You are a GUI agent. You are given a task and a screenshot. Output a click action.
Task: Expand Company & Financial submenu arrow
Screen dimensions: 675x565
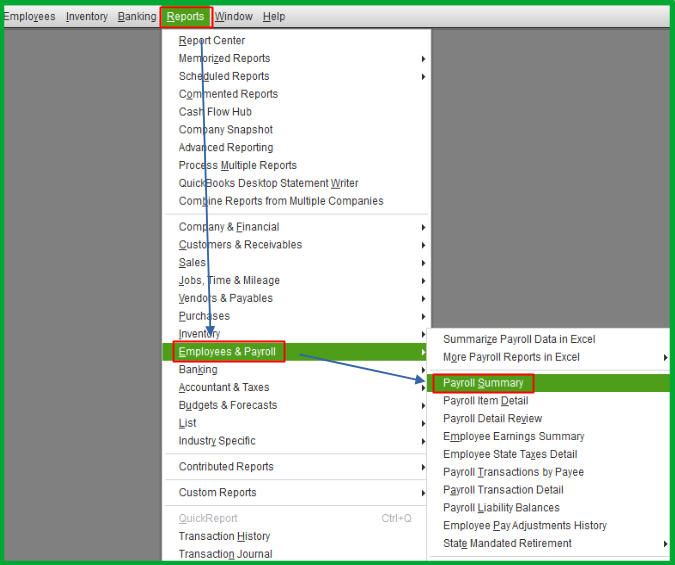(x=423, y=227)
